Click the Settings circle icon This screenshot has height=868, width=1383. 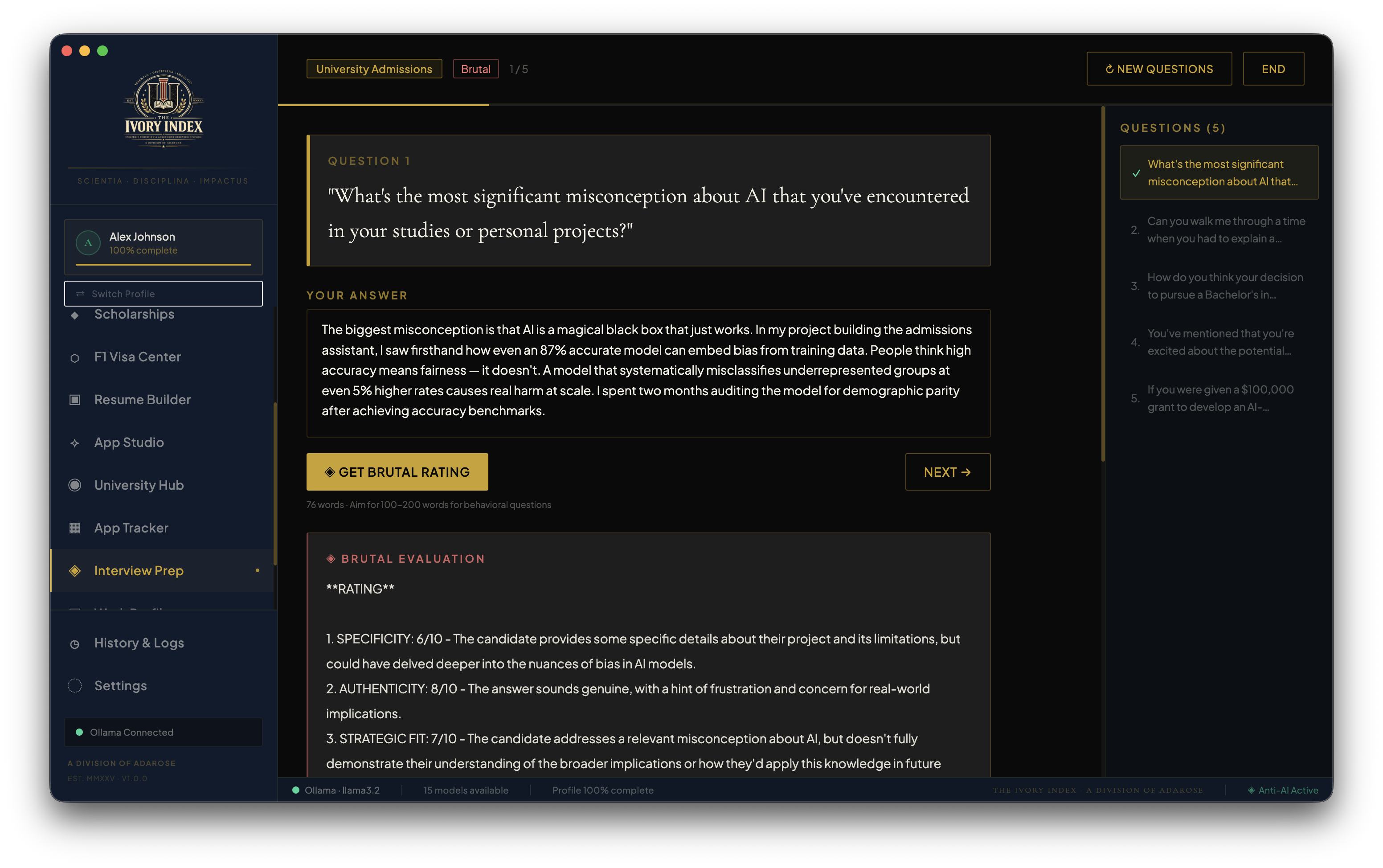[74, 685]
